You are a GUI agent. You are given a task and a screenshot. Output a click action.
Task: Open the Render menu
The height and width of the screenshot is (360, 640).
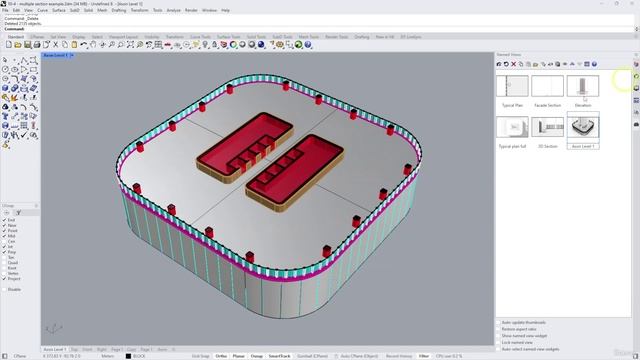191,10
